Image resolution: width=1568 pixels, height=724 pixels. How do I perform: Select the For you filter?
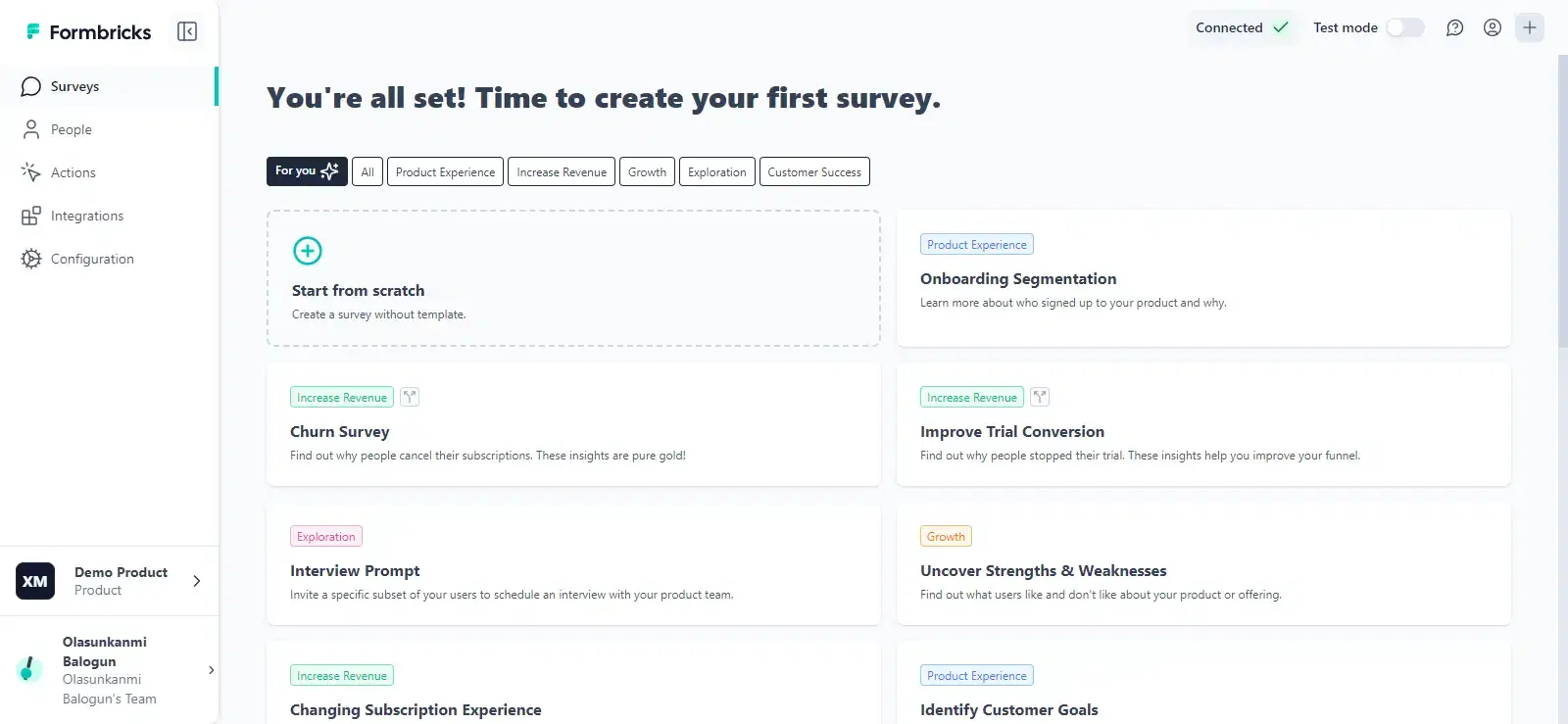pos(307,171)
